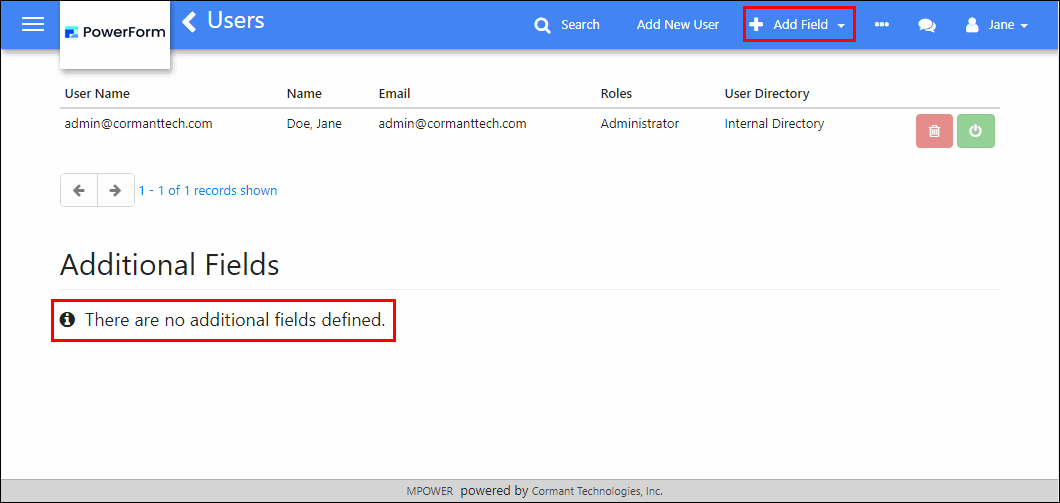
Task: Click Cormant Technologies, Inc. footer text
Action: (x=598, y=492)
